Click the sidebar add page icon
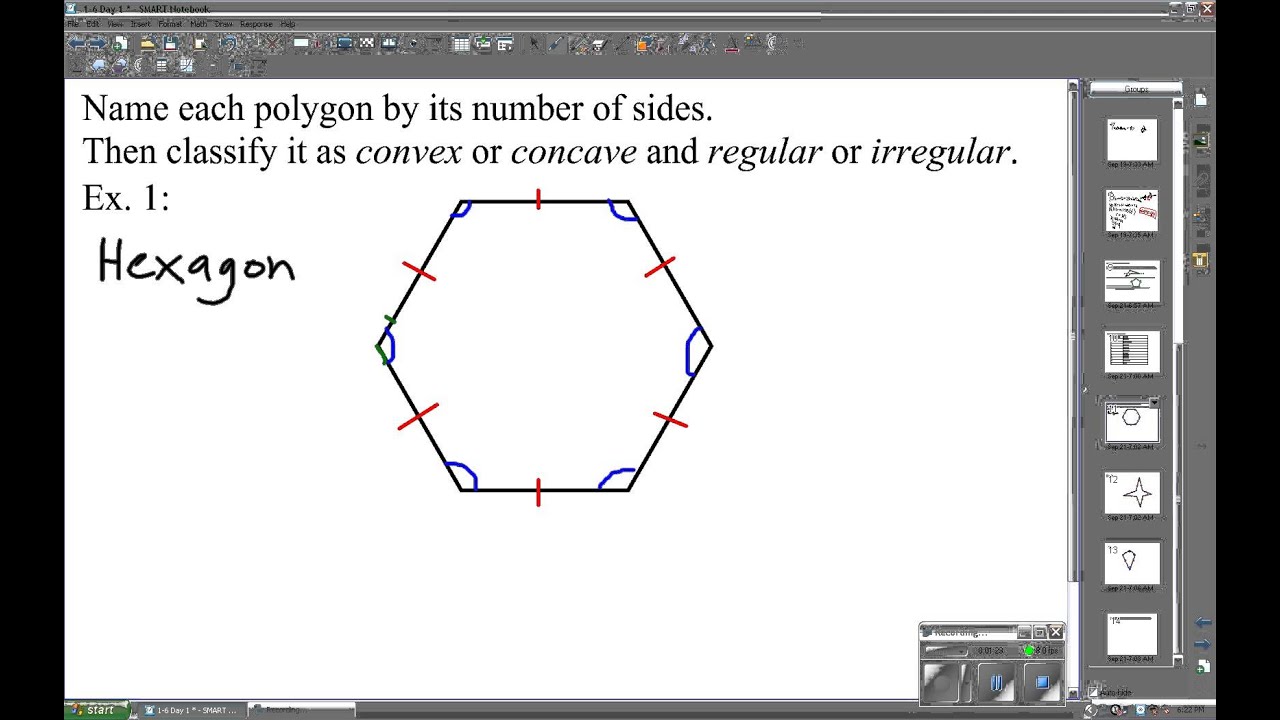Viewport: 1280px width, 720px height. click(x=1201, y=667)
